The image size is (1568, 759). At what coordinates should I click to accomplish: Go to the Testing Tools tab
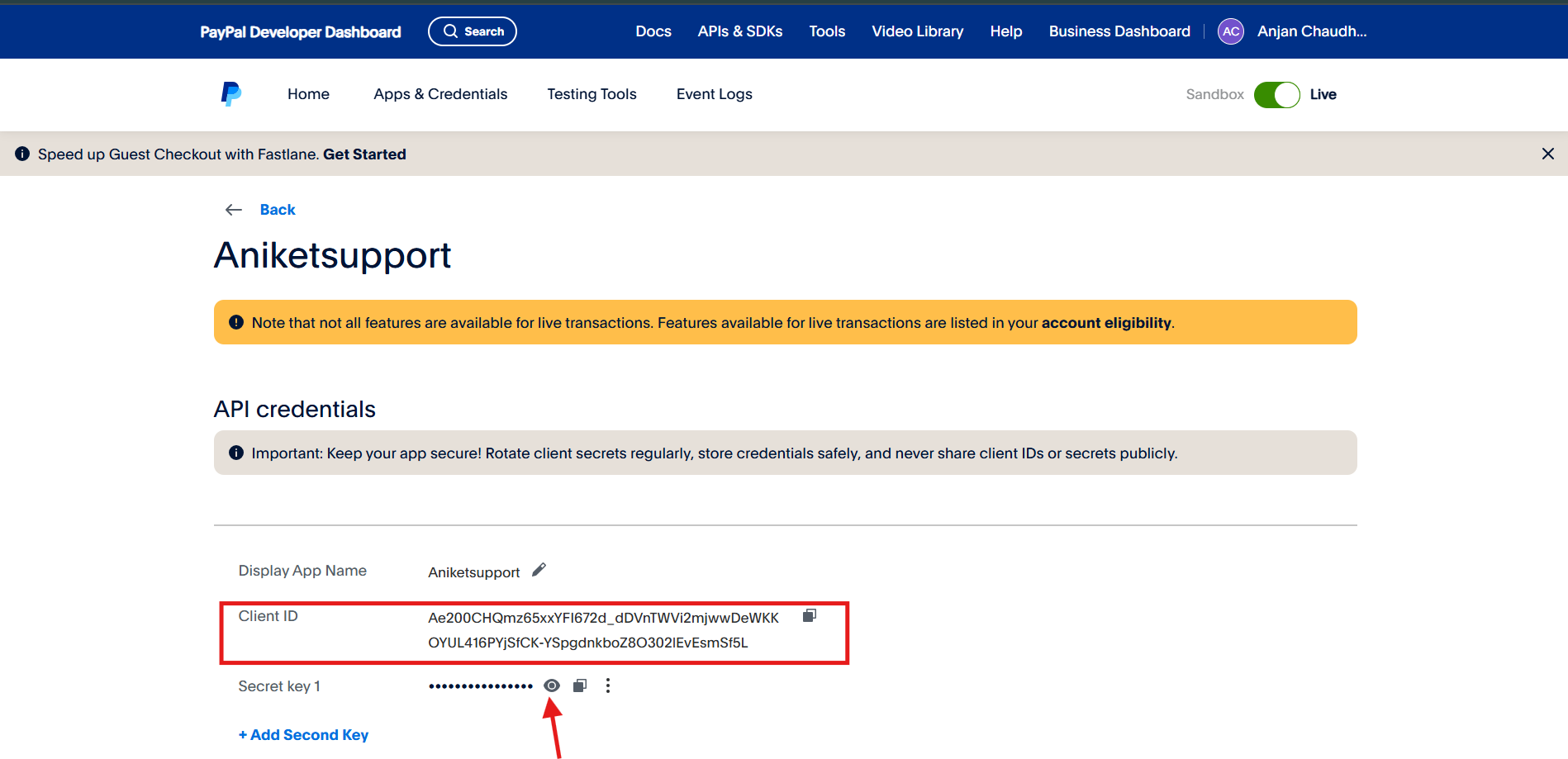(x=592, y=94)
